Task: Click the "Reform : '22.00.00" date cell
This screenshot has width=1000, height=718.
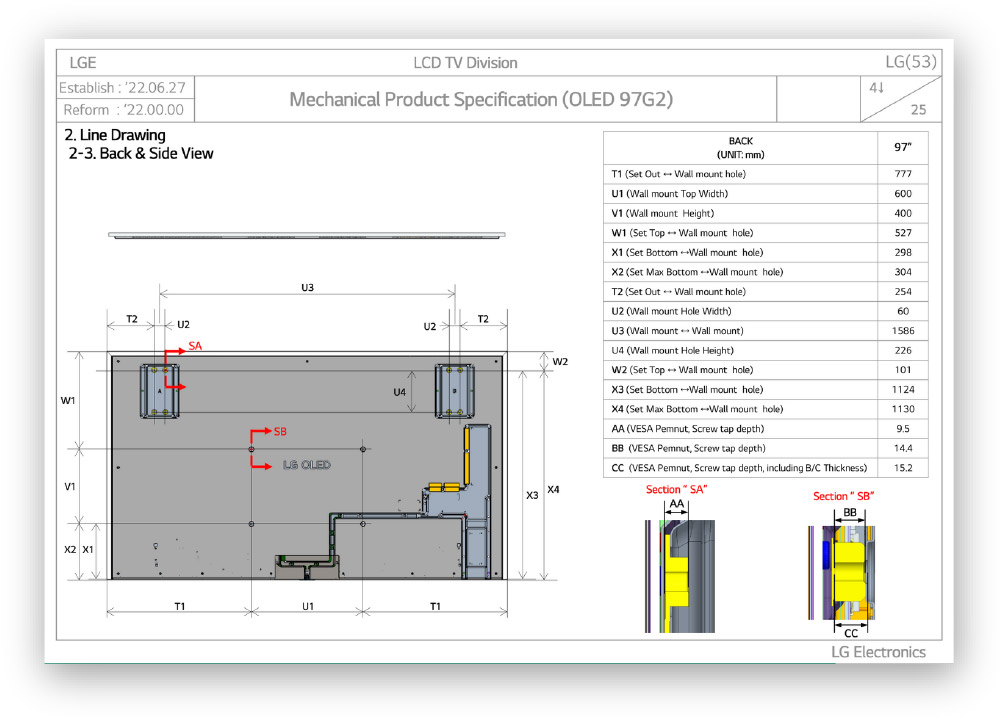Action: pyautogui.click(x=125, y=110)
